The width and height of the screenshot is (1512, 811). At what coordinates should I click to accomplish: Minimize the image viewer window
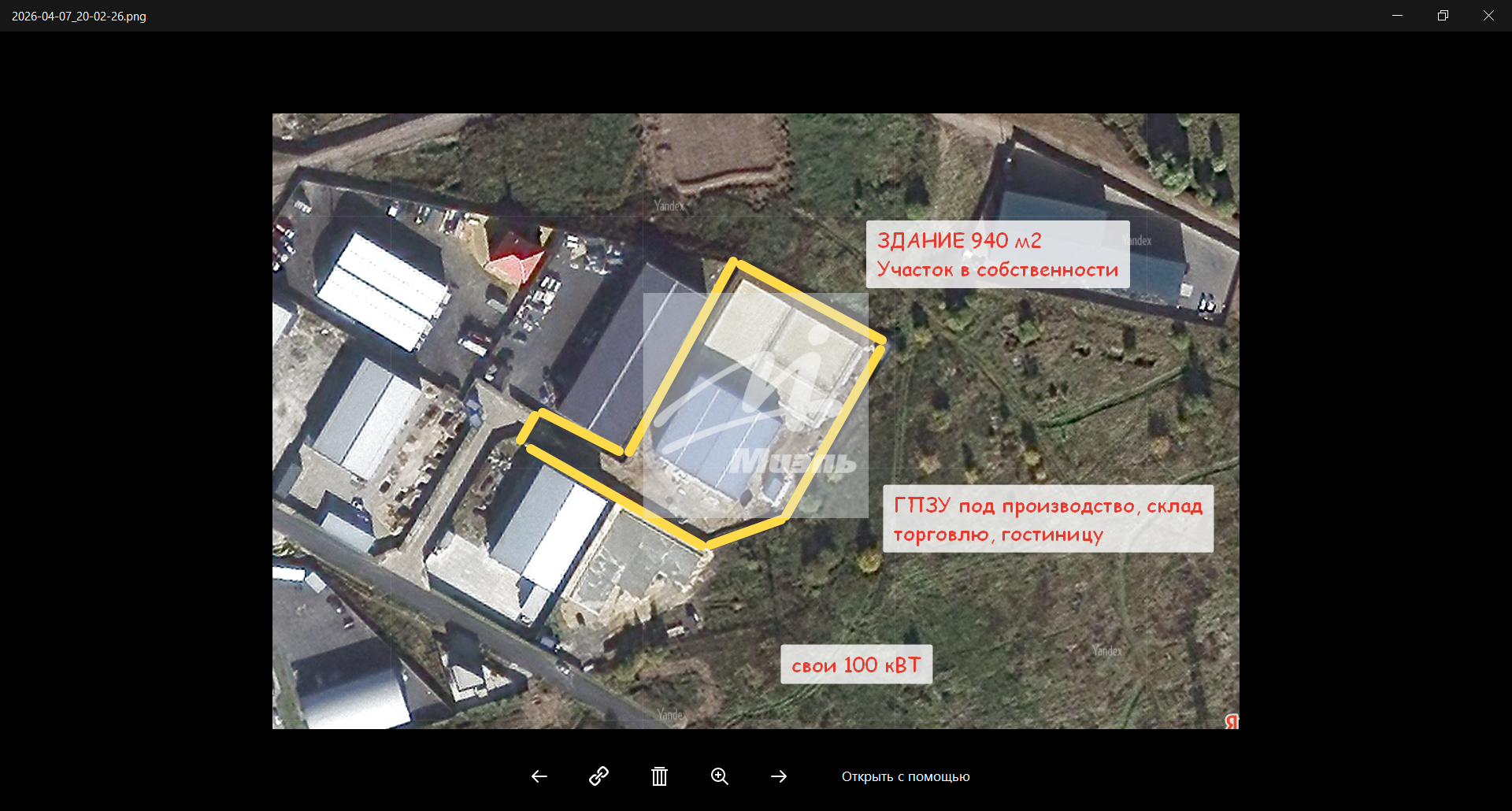click(x=1397, y=16)
